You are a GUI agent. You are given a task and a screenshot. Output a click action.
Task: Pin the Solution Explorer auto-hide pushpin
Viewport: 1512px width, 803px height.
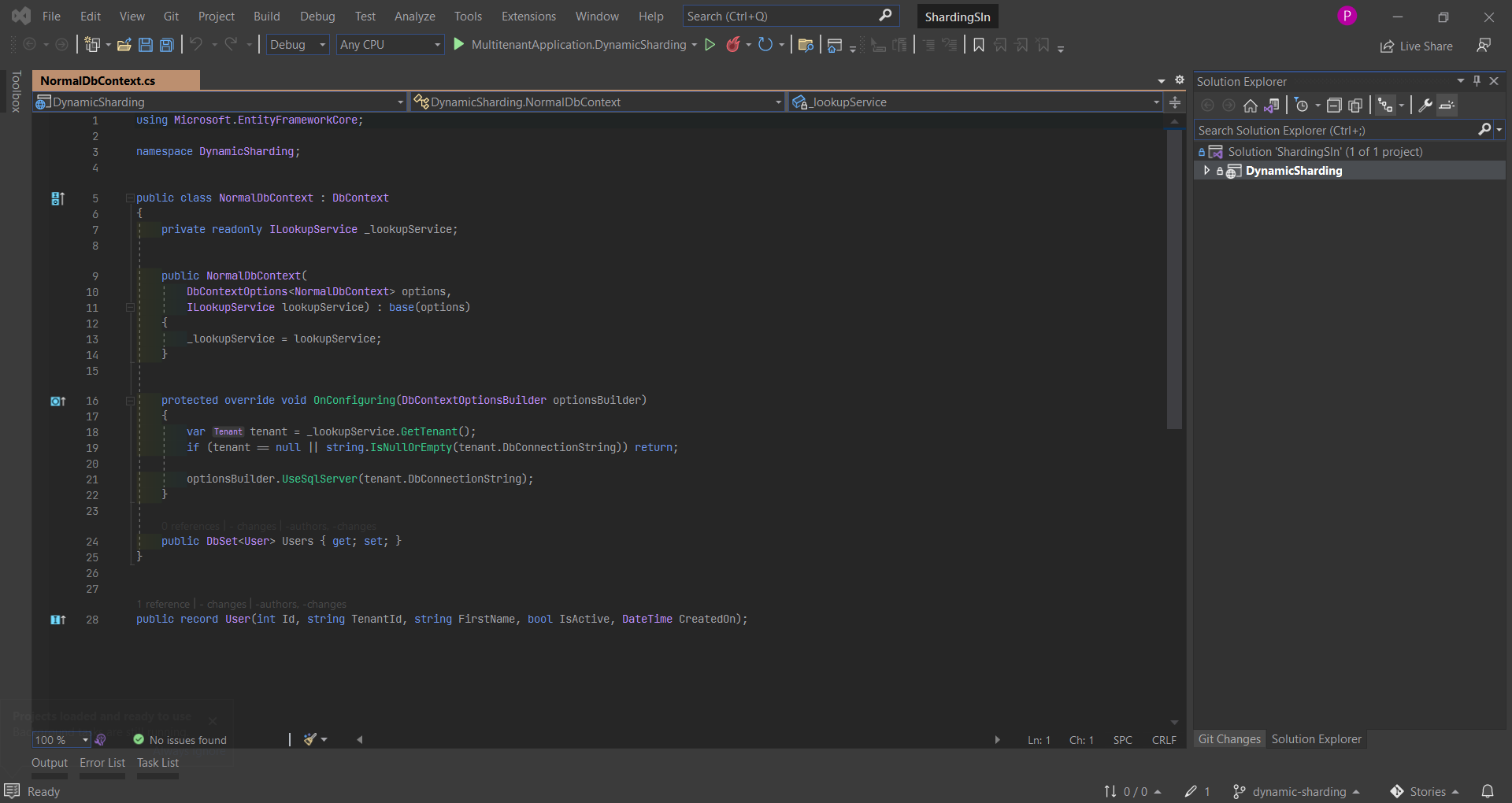coord(1477,81)
